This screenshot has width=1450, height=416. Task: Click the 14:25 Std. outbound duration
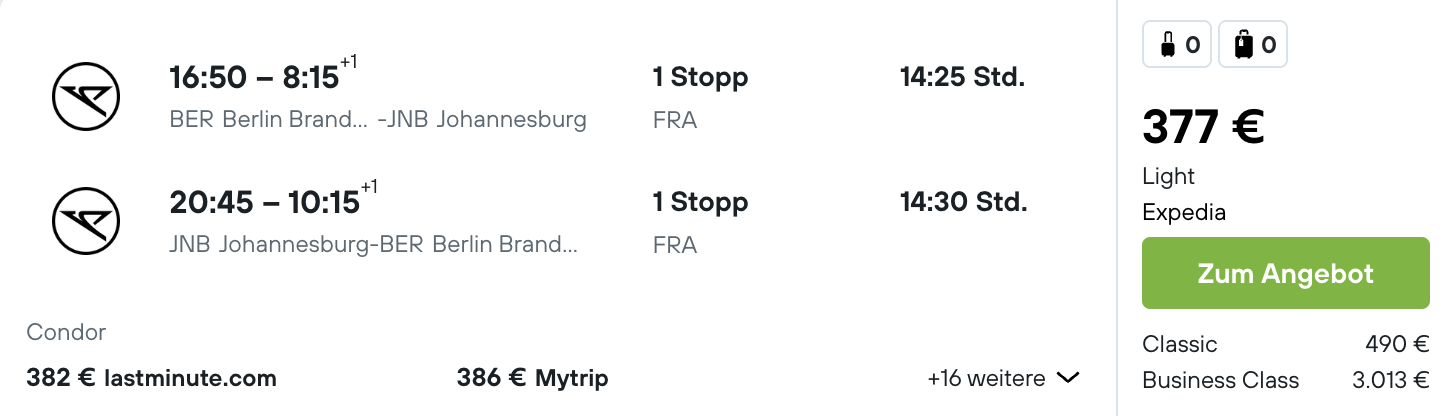click(962, 77)
